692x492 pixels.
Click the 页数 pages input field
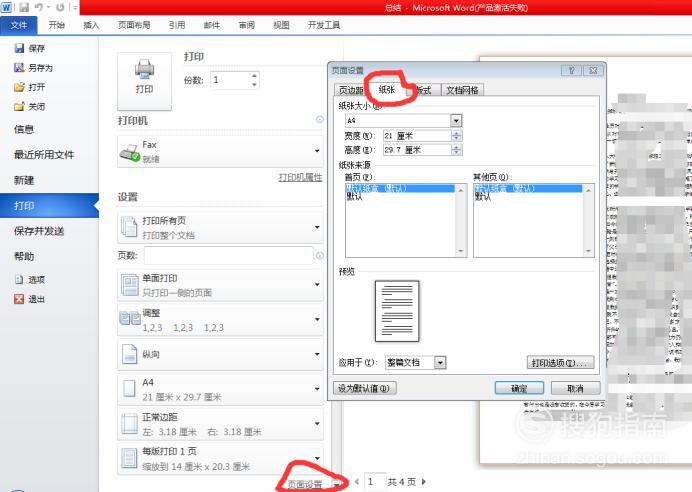click(229, 255)
